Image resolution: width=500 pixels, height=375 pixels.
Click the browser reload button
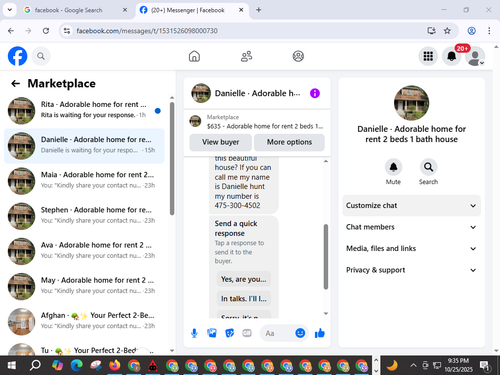46,31
